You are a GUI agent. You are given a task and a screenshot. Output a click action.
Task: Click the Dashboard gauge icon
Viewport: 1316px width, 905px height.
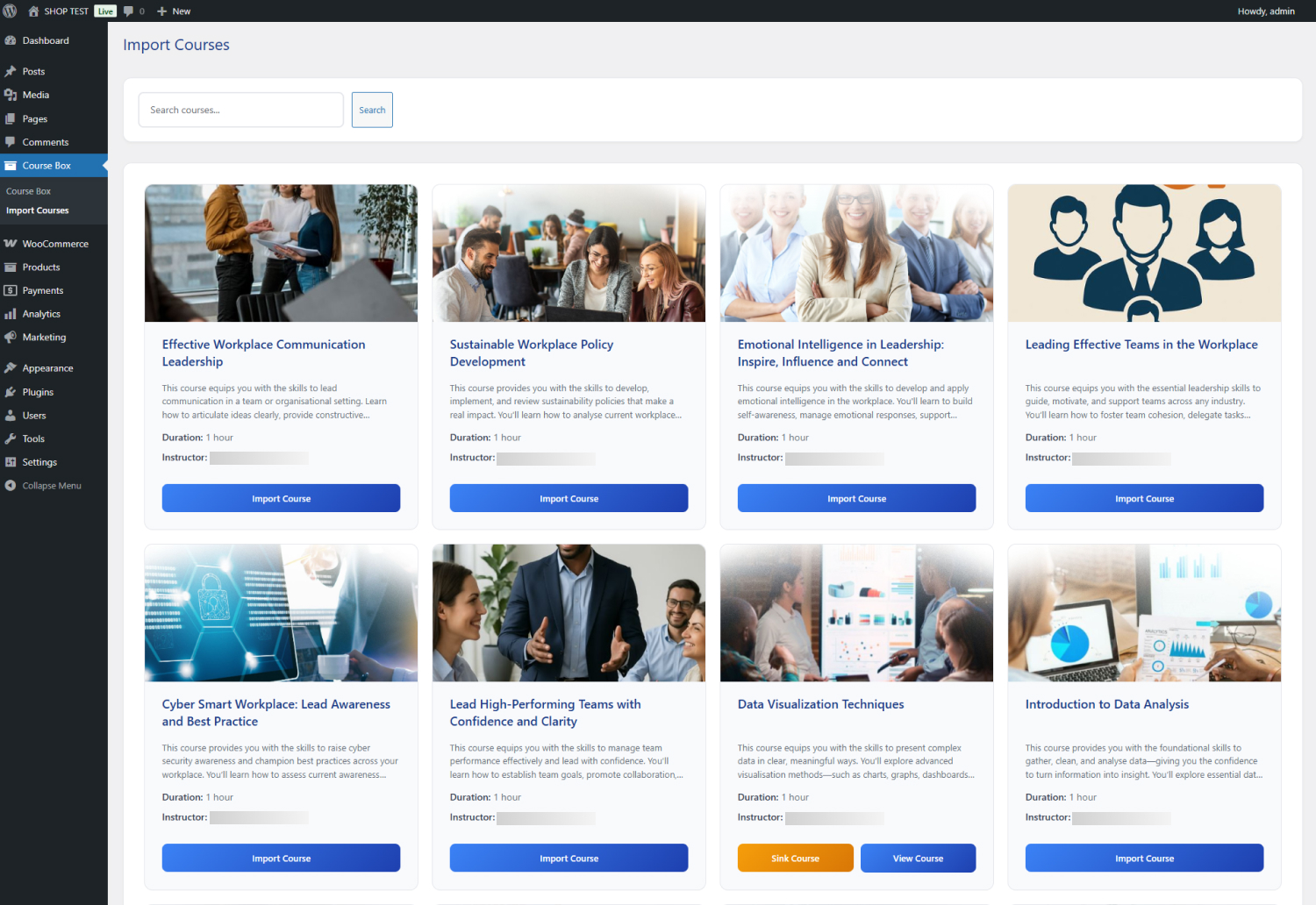11,40
